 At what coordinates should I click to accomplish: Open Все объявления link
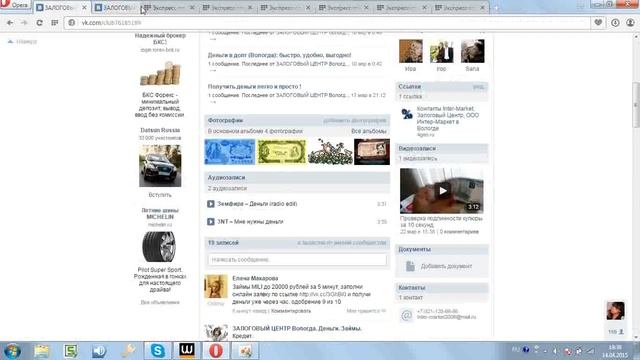[160, 302]
